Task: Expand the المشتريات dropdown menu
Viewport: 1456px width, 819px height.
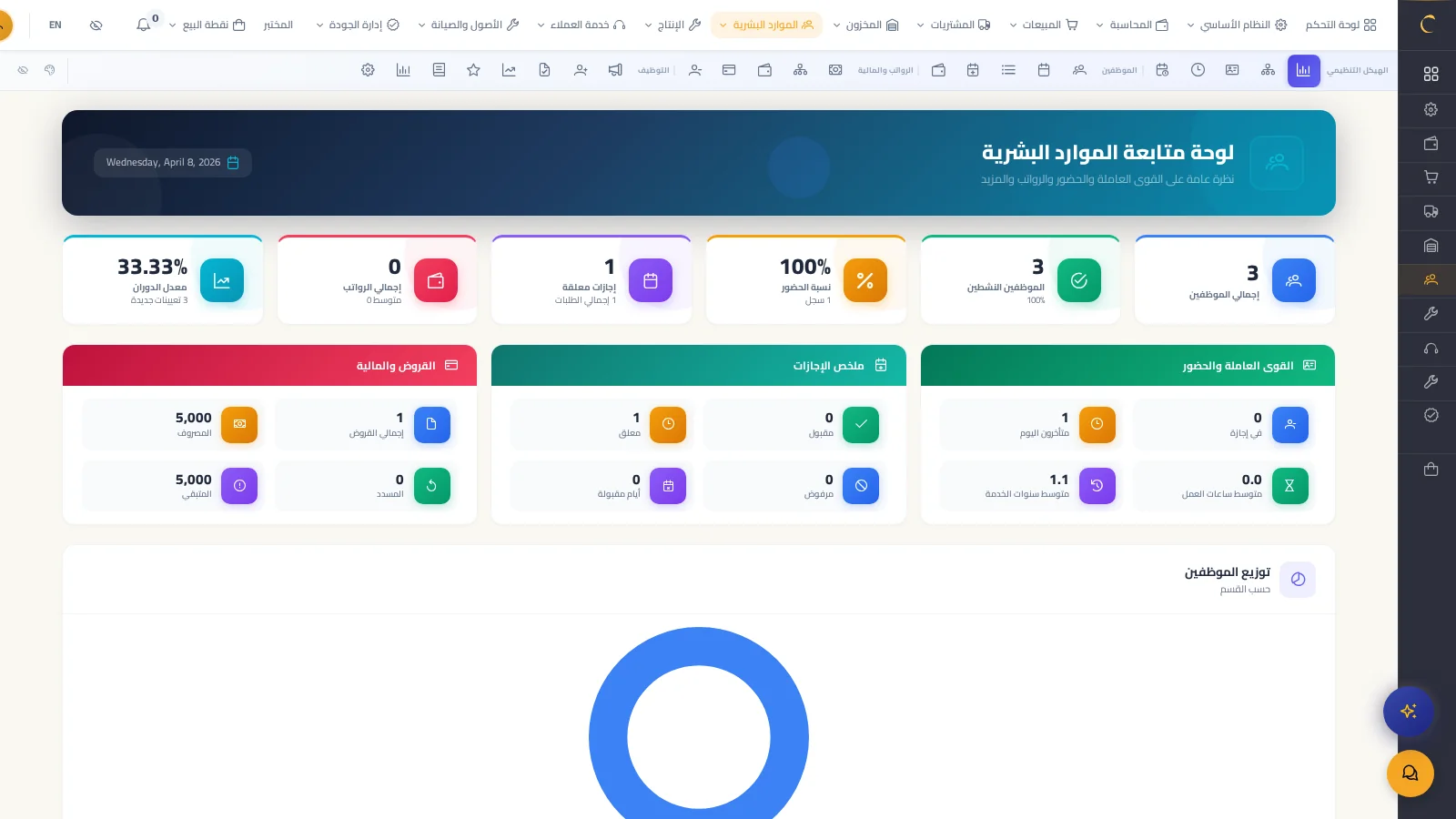Action: pos(953,25)
